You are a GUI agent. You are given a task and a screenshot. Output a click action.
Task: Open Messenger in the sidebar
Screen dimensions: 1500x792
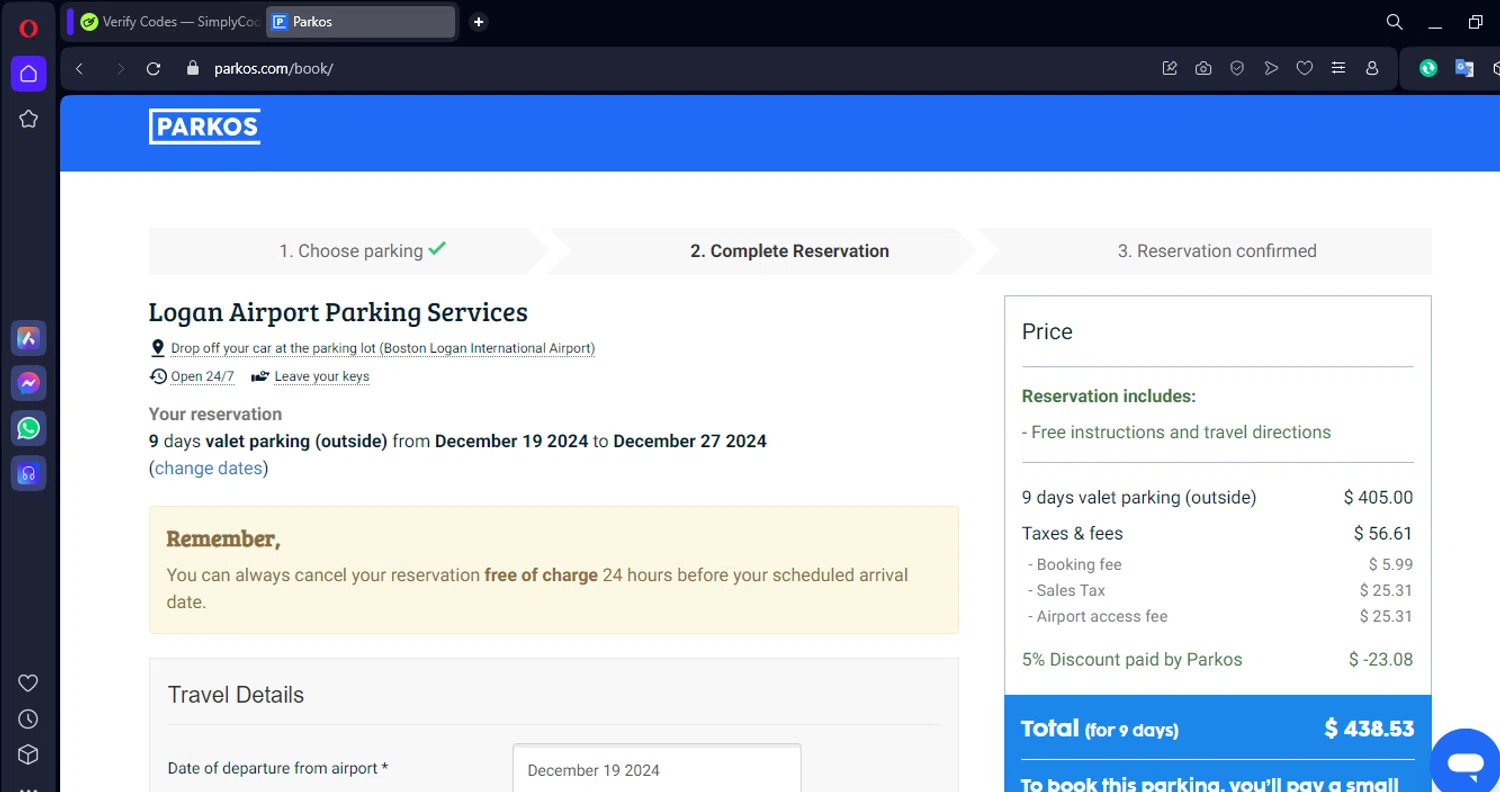28,383
